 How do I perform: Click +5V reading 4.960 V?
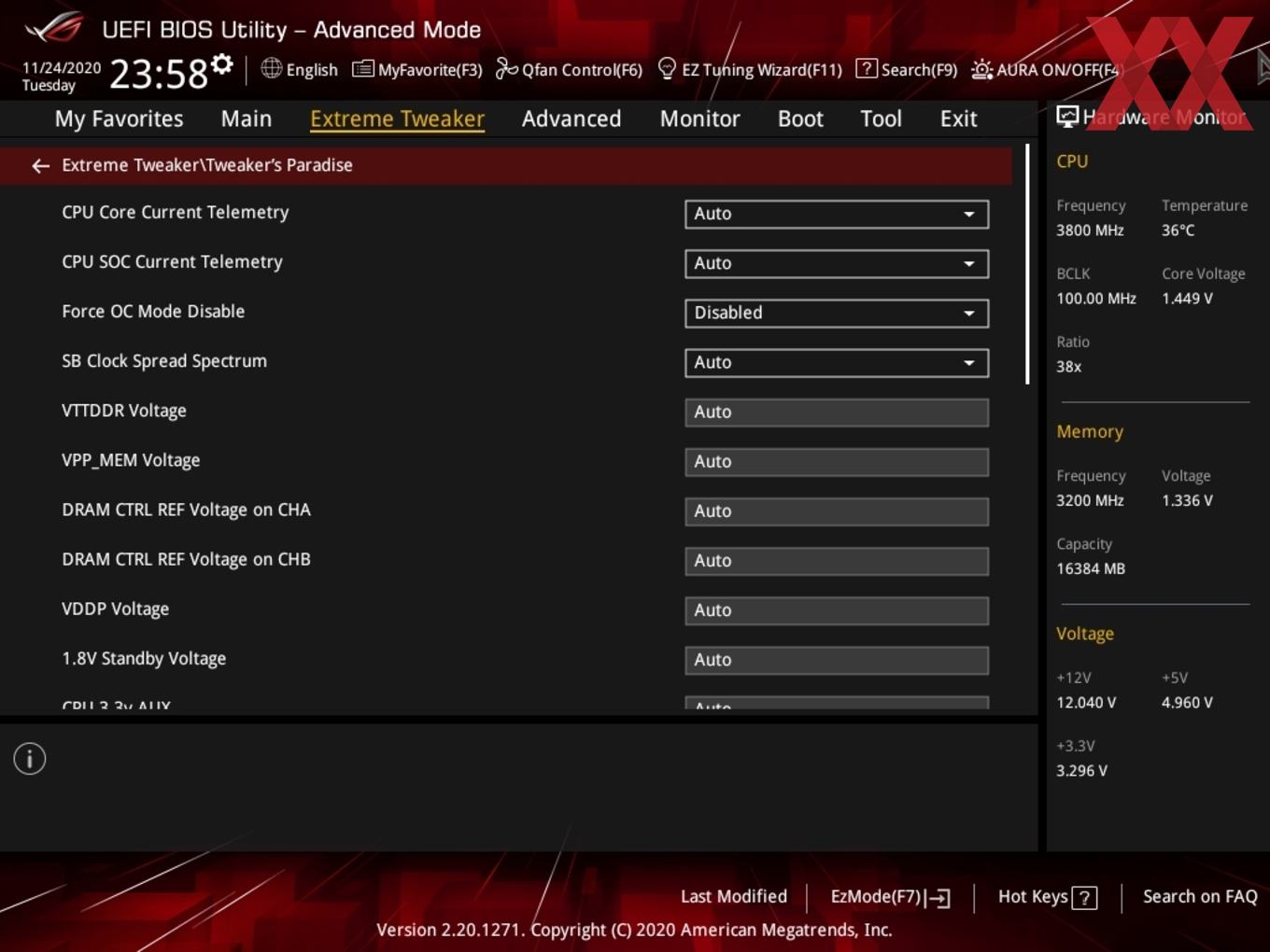tap(1187, 703)
